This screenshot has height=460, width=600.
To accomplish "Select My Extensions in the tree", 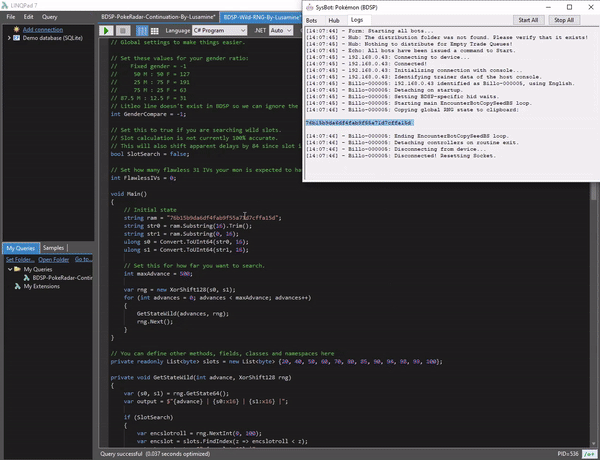I will 42,286.
